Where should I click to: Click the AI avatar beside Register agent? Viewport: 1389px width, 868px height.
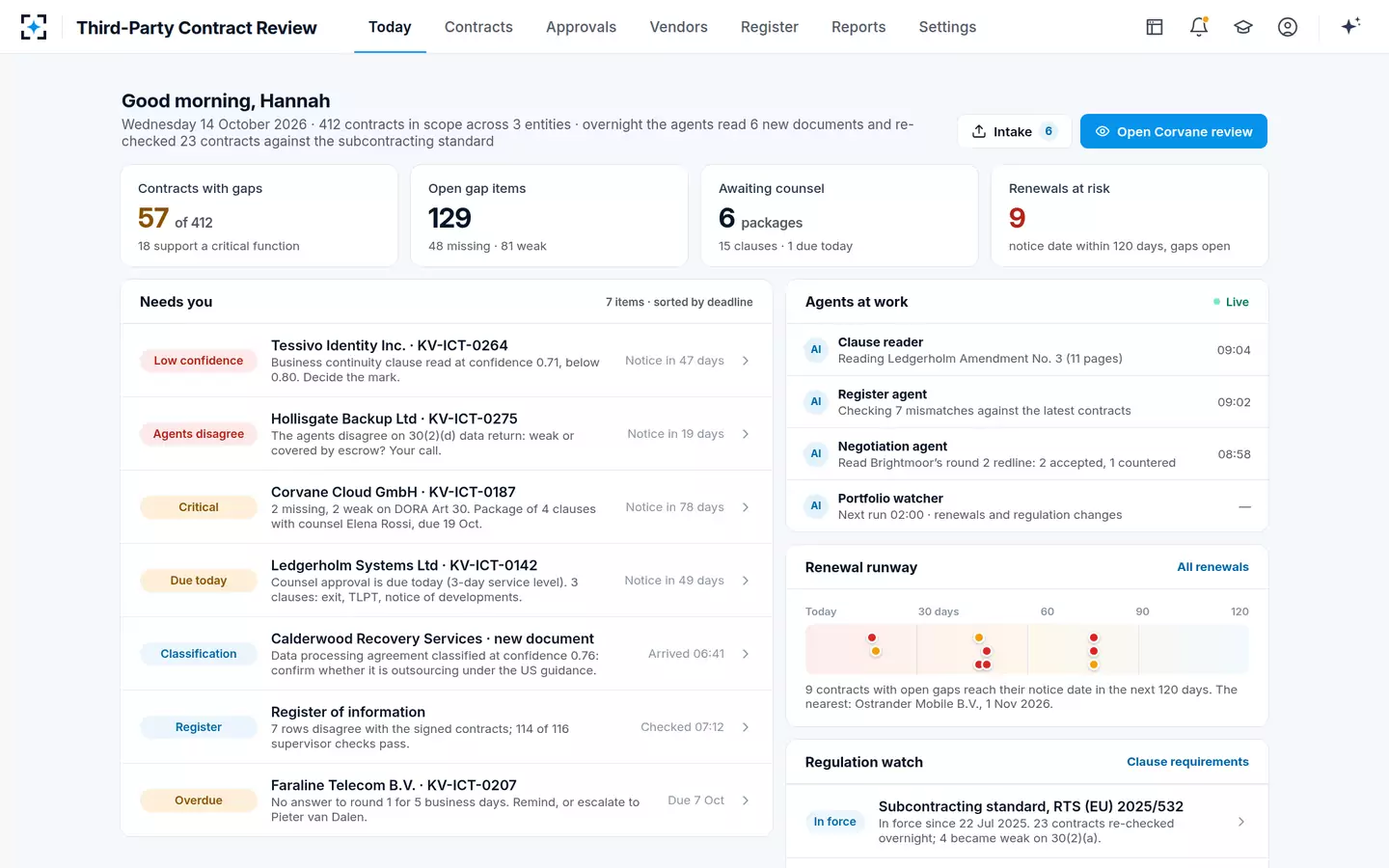point(816,402)
